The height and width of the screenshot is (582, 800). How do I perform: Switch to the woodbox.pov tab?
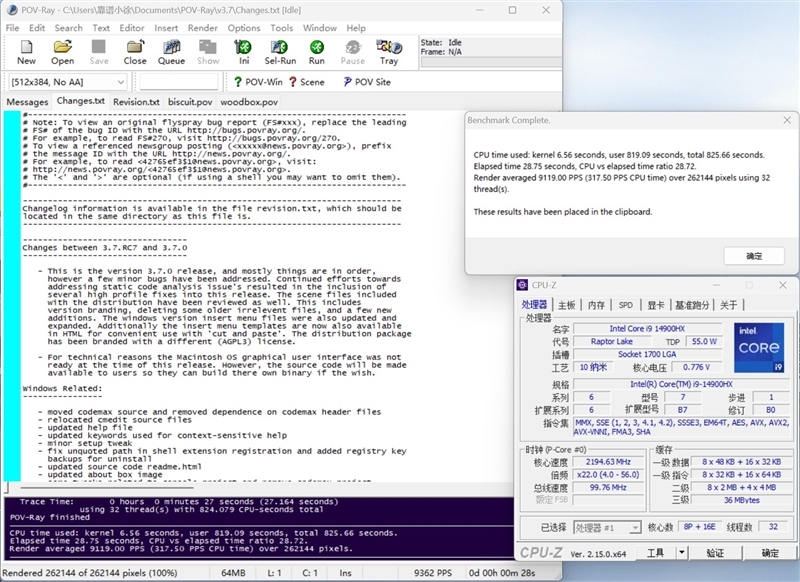pos(249,102)
